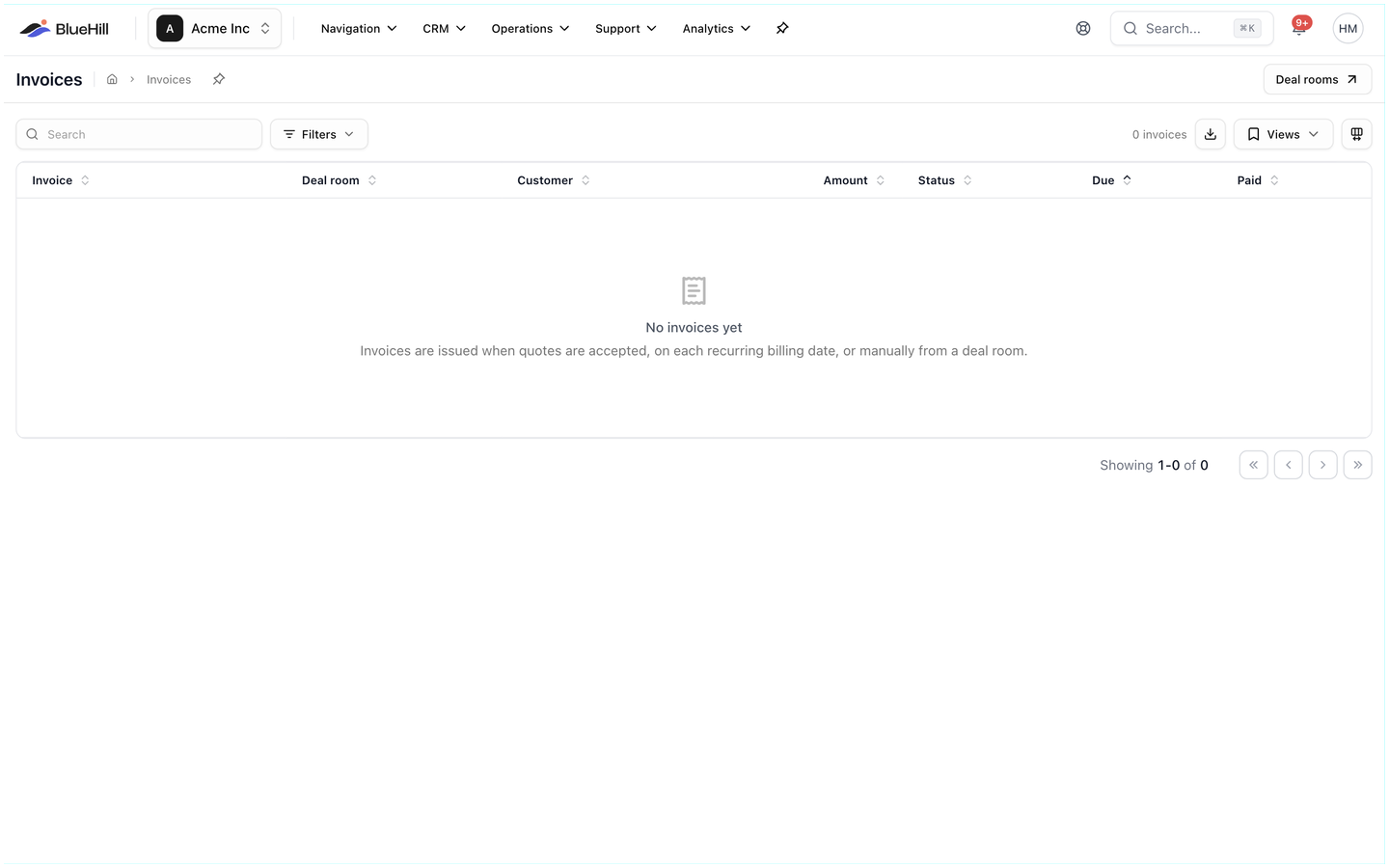Pin the Invoices page via breadcrumb pin
1389x868 pixels.
219,80
